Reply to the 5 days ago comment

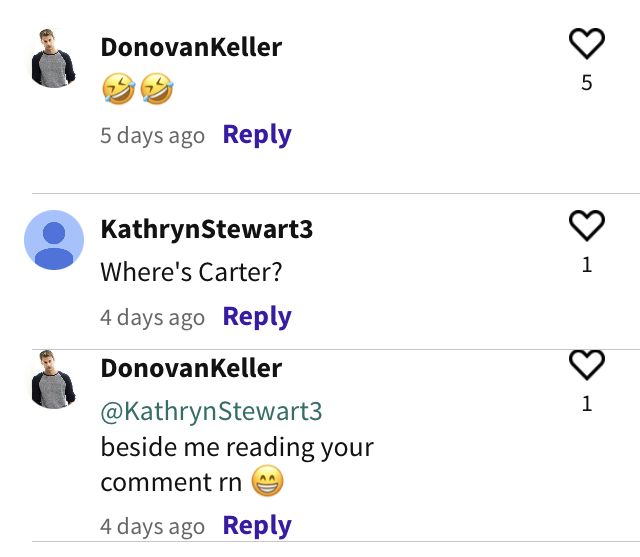point(257,135)
